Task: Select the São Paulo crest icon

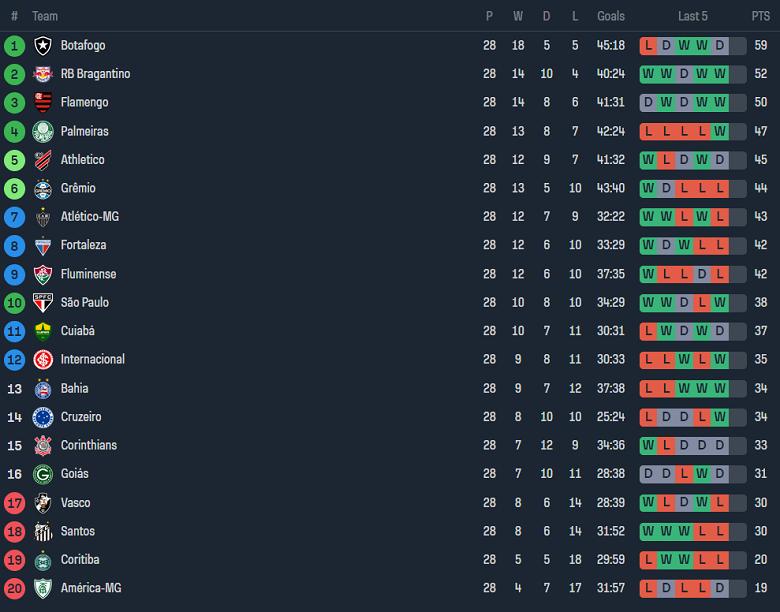Action: click(x=42, y=302)
